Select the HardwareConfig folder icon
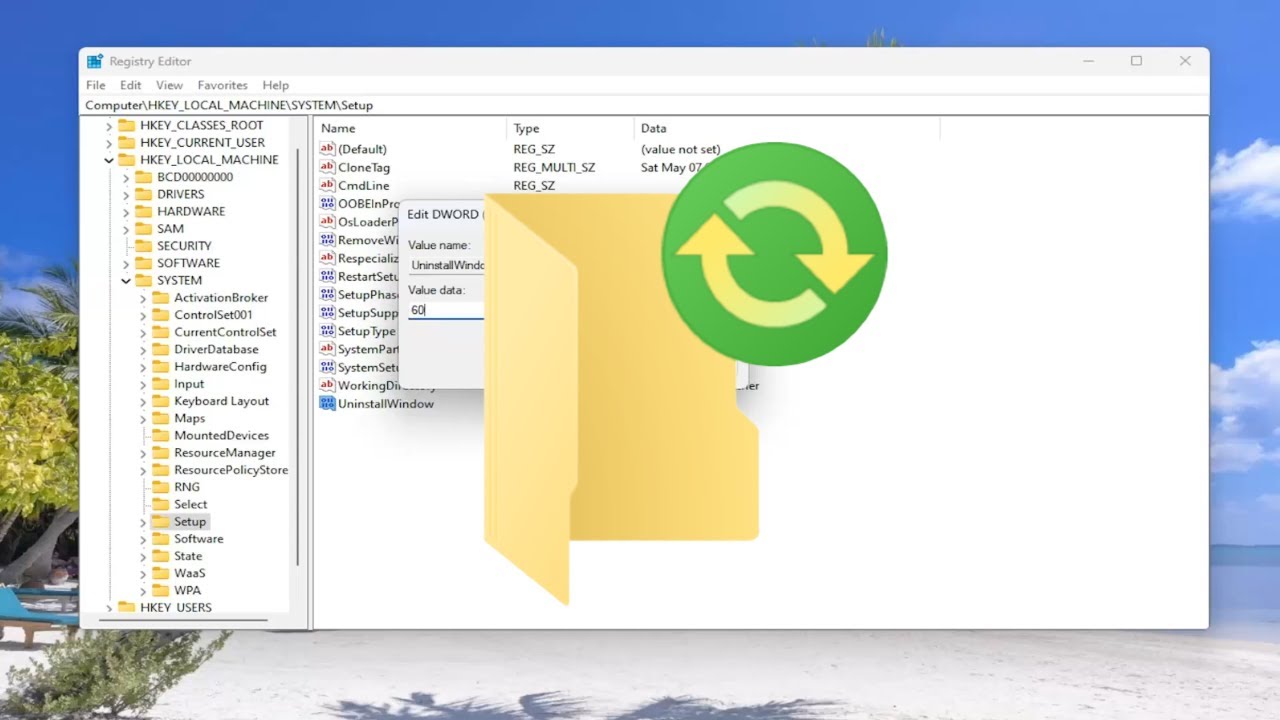Image resolution: width=1280 pixels, height=720 pixels. click(160, 366)
